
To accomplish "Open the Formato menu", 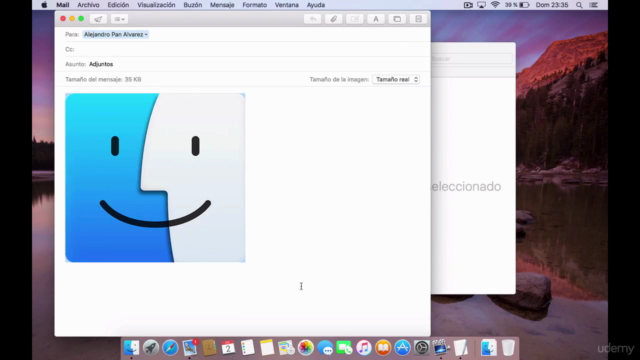I will pyautogui.click(x=254, y=5).
